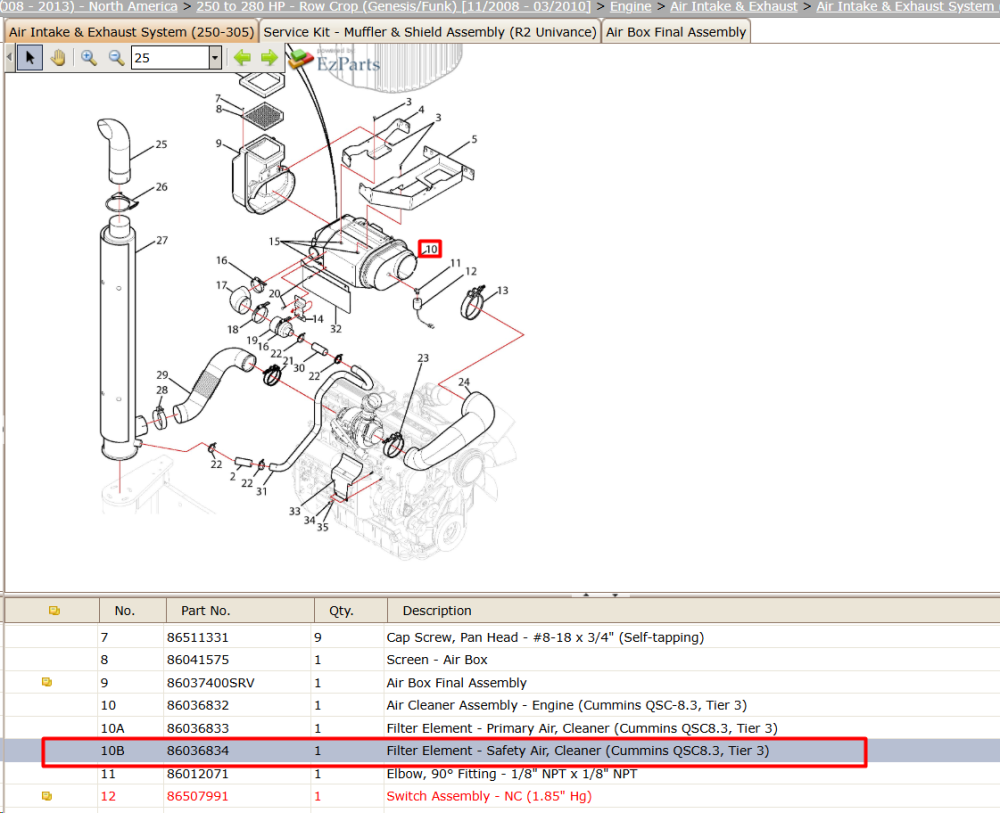Switch to Air Intake & Exhaust System (250-305) tab
Screen dimensions: 1000x813
[131, 32]
